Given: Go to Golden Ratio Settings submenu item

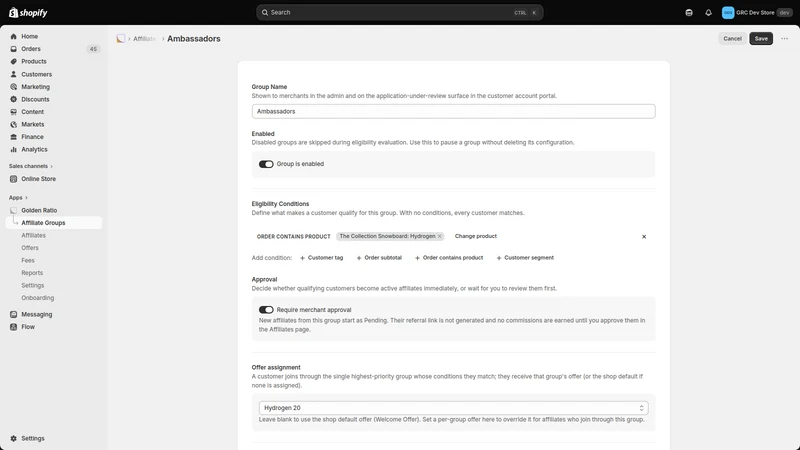Looking at the screenshot, I should point(33,285).
